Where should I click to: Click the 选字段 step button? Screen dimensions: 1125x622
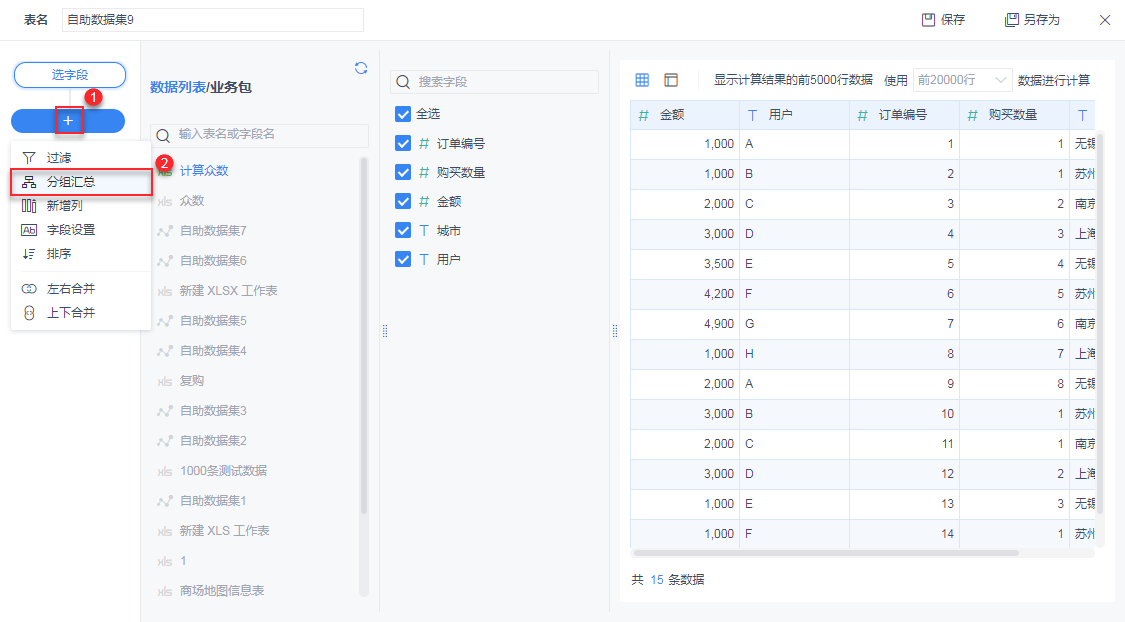click(x=70, y=75)
